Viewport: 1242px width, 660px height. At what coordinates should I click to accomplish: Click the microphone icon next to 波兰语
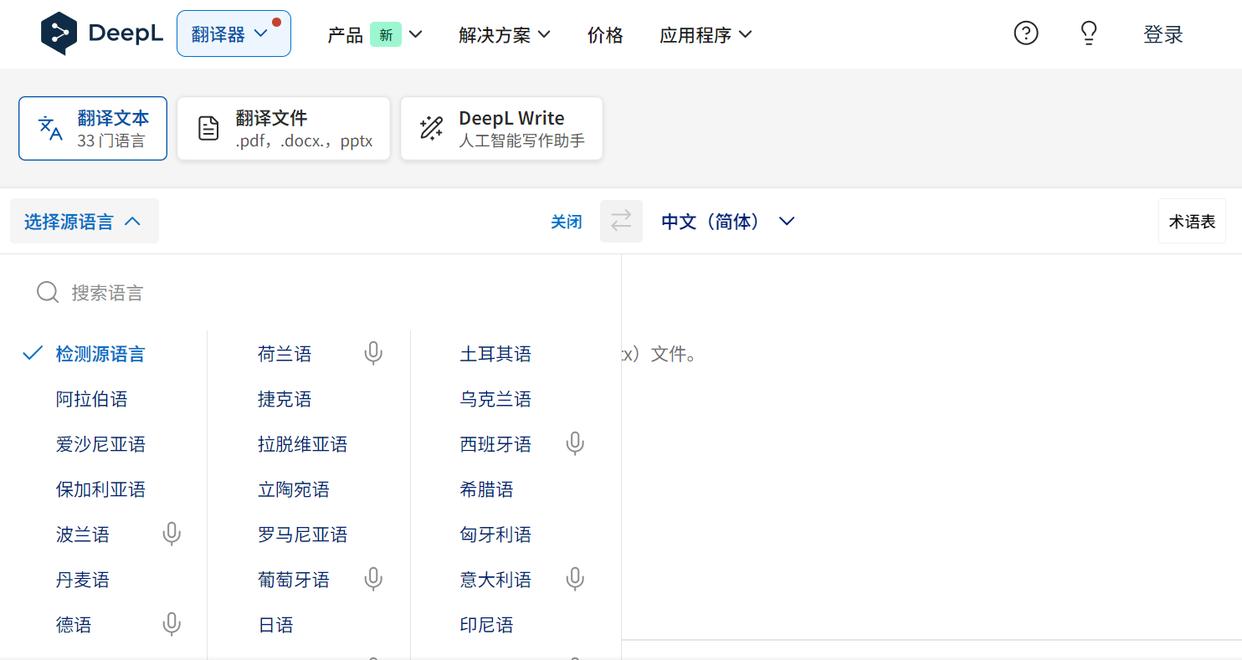click(172, 534)
